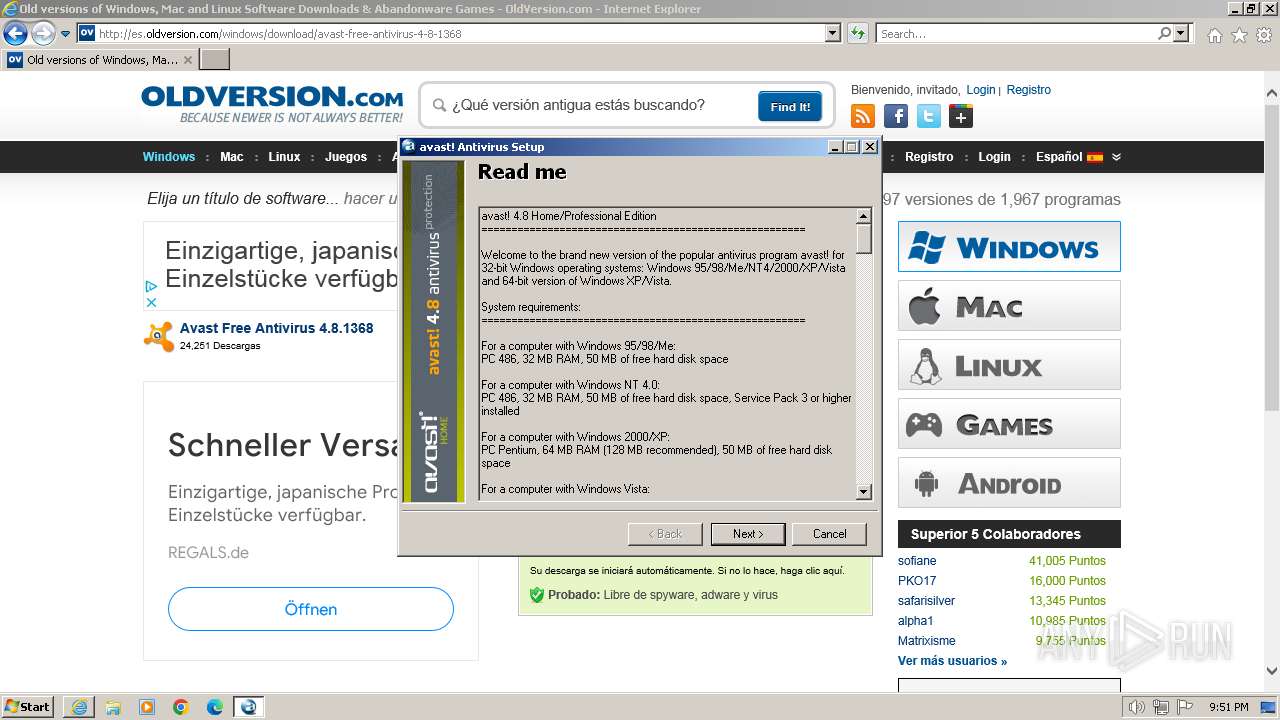Click Next in avast! Setup dialog
Screen dimensions: 1280x720
tap(748, 534)
